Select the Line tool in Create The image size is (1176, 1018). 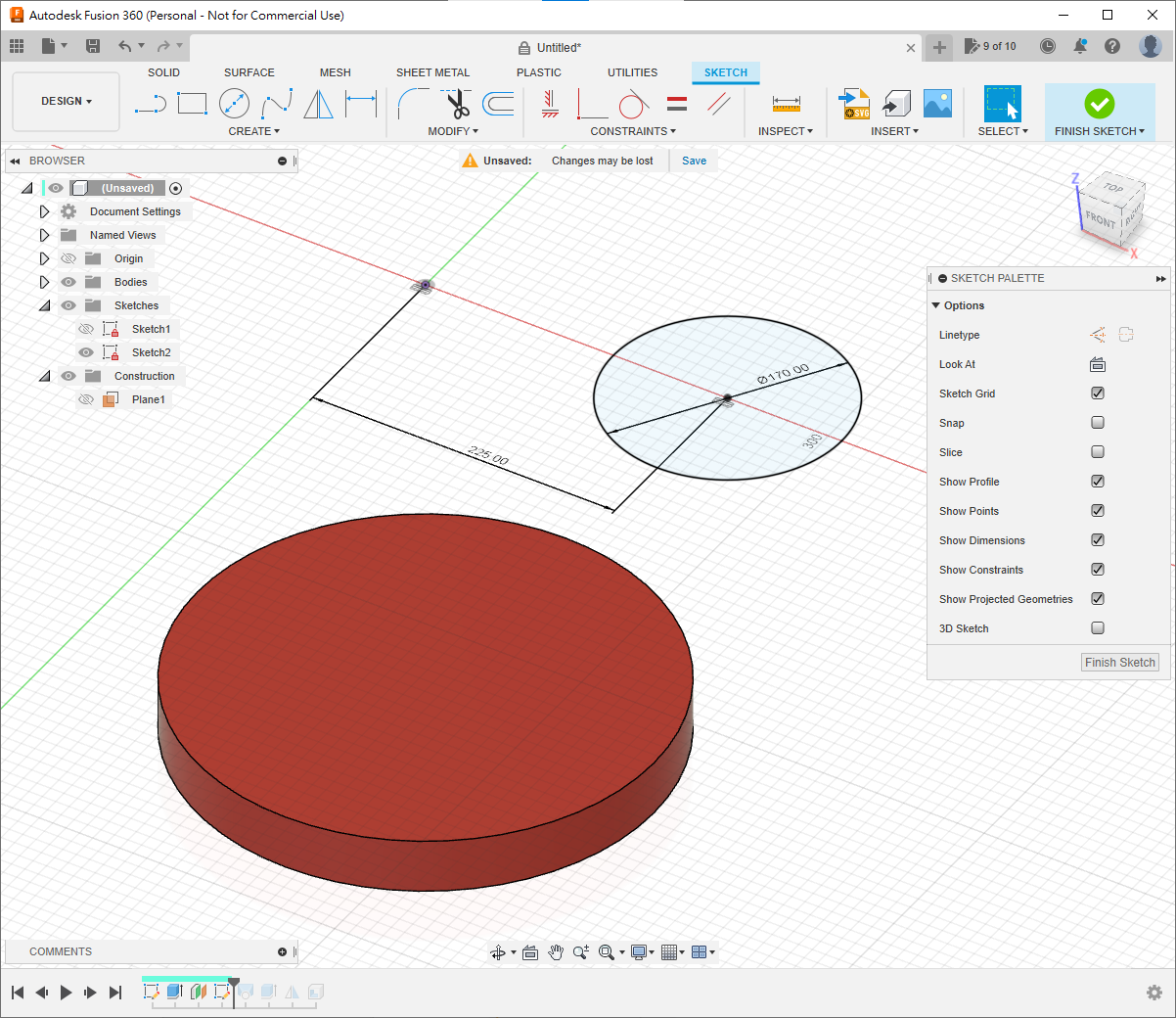[150, 103]
